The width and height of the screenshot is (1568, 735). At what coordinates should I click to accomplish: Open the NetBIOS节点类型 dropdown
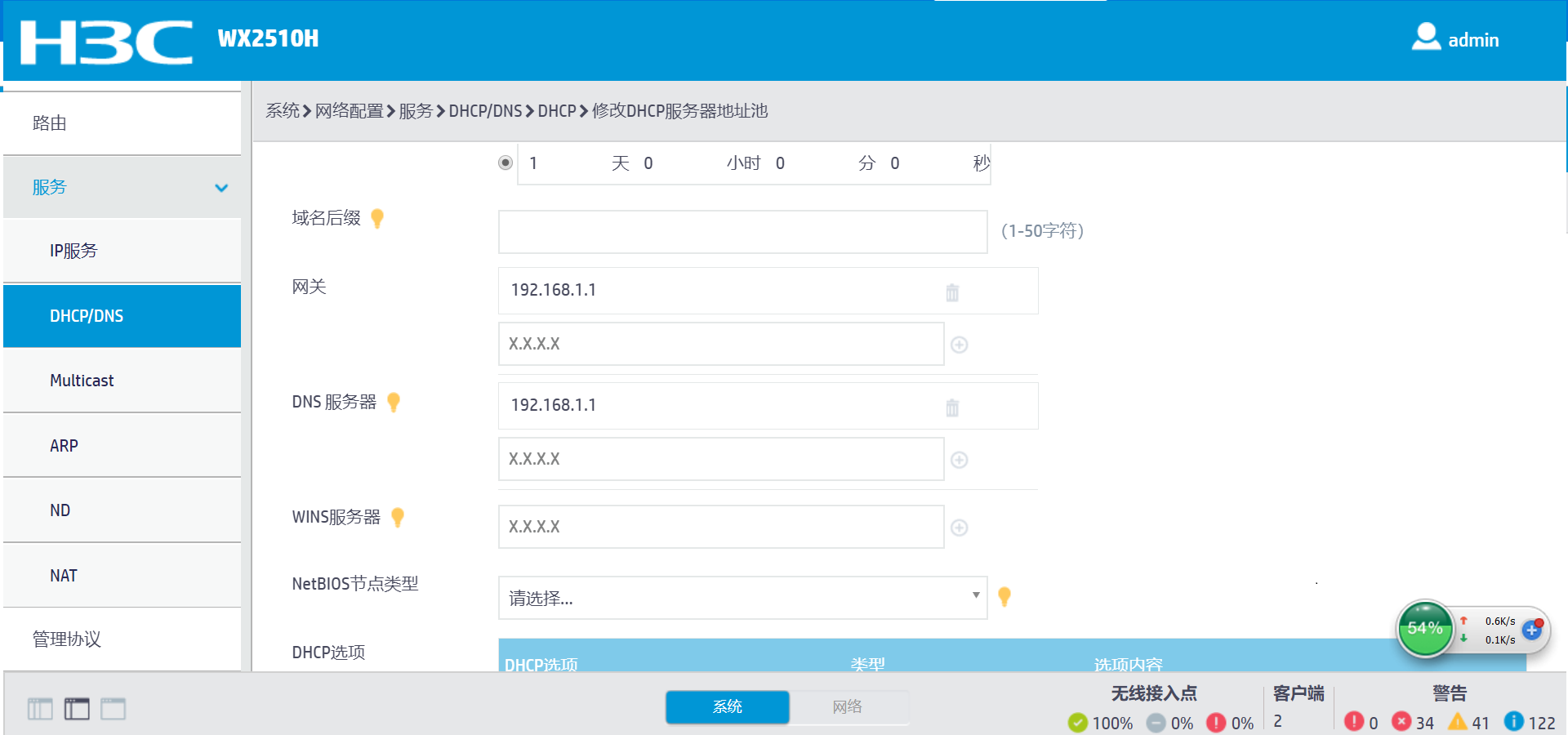pyautogui.click(x=743, y=598)
